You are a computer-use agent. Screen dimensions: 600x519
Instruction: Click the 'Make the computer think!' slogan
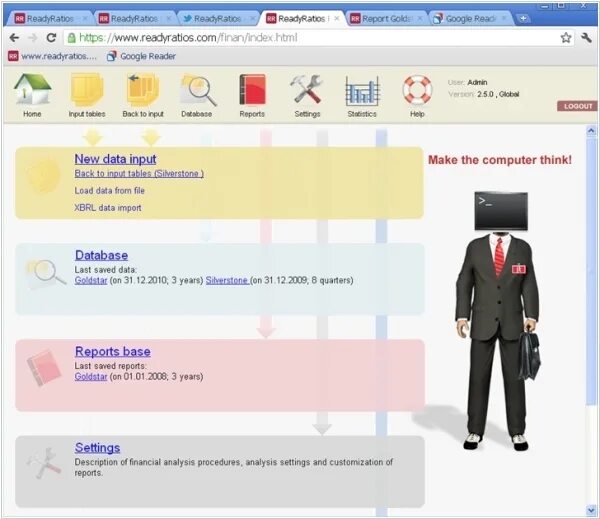tap(500, 160)
